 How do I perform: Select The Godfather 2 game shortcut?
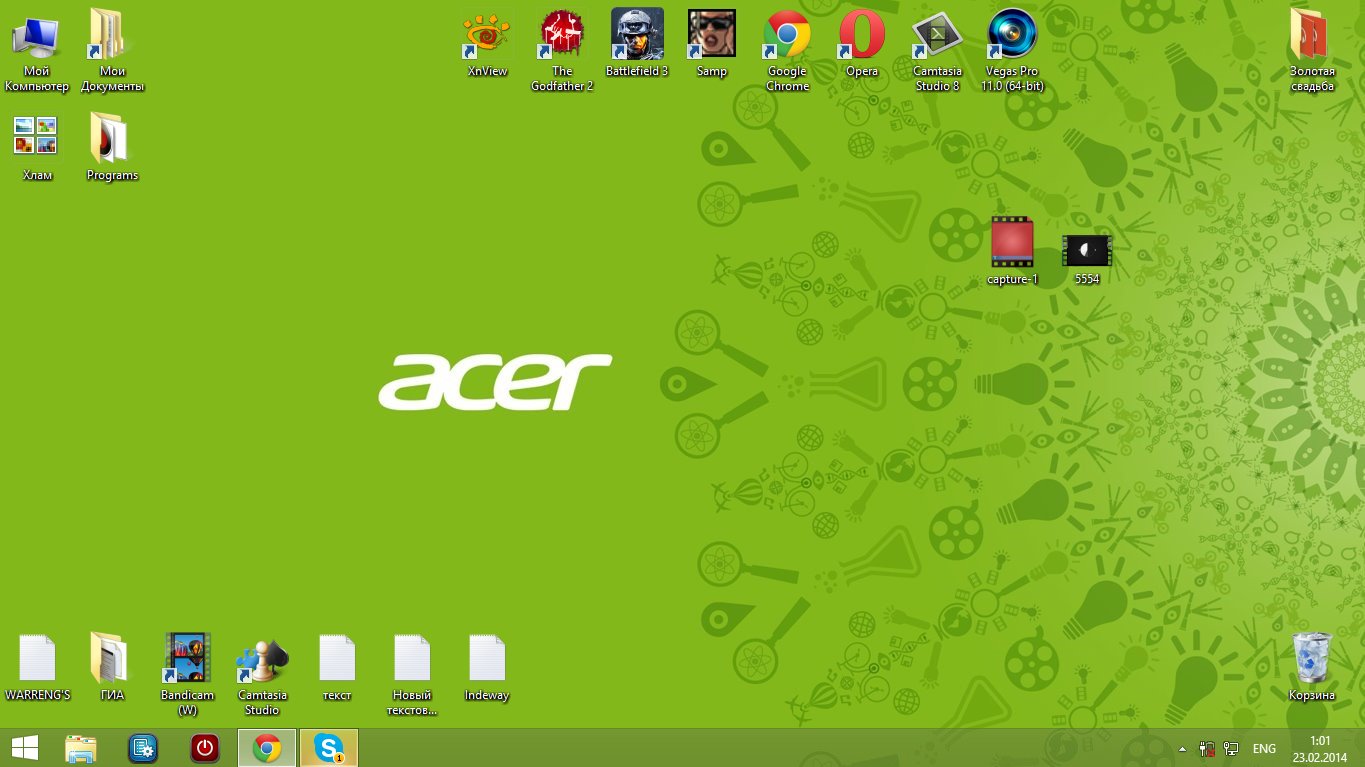tap(562, 50)
